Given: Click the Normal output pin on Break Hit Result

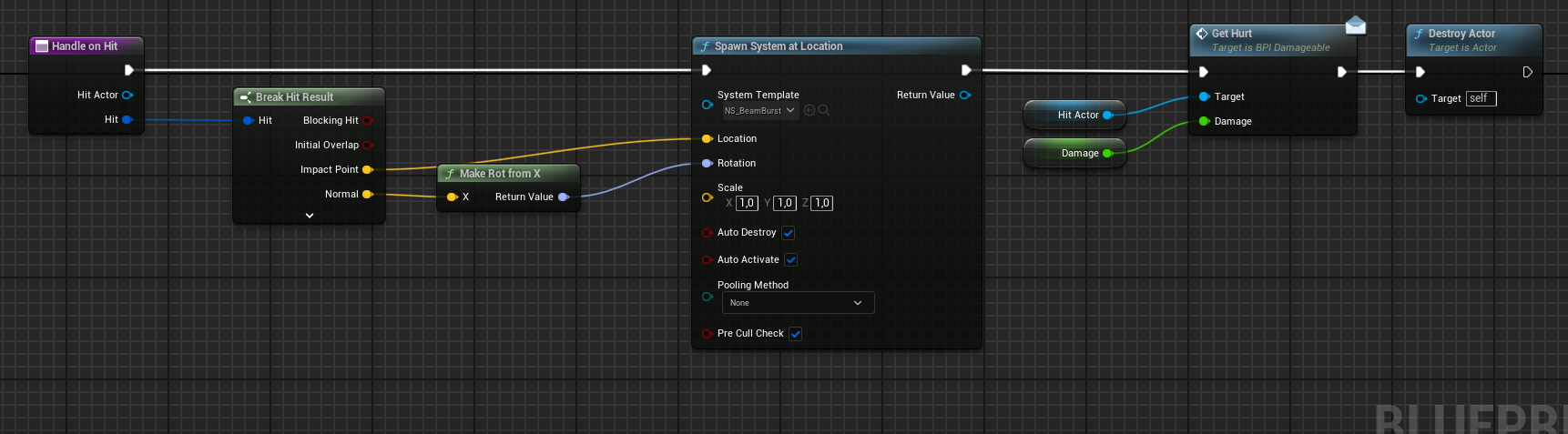Looking at the screenshot, I should [x=368, y=194].
